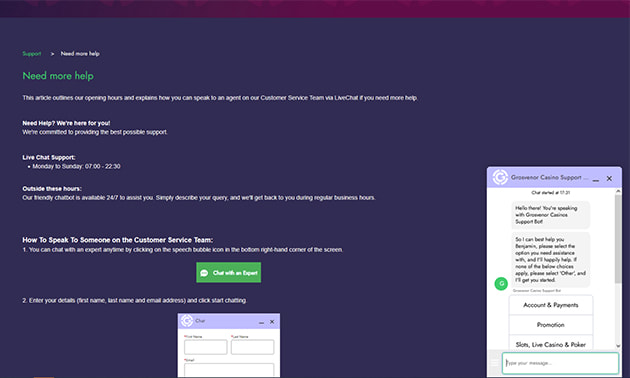This screenshot has height=378, width=630.
Task: Click the 'So I can best help you' message
Action: point(551,259)
